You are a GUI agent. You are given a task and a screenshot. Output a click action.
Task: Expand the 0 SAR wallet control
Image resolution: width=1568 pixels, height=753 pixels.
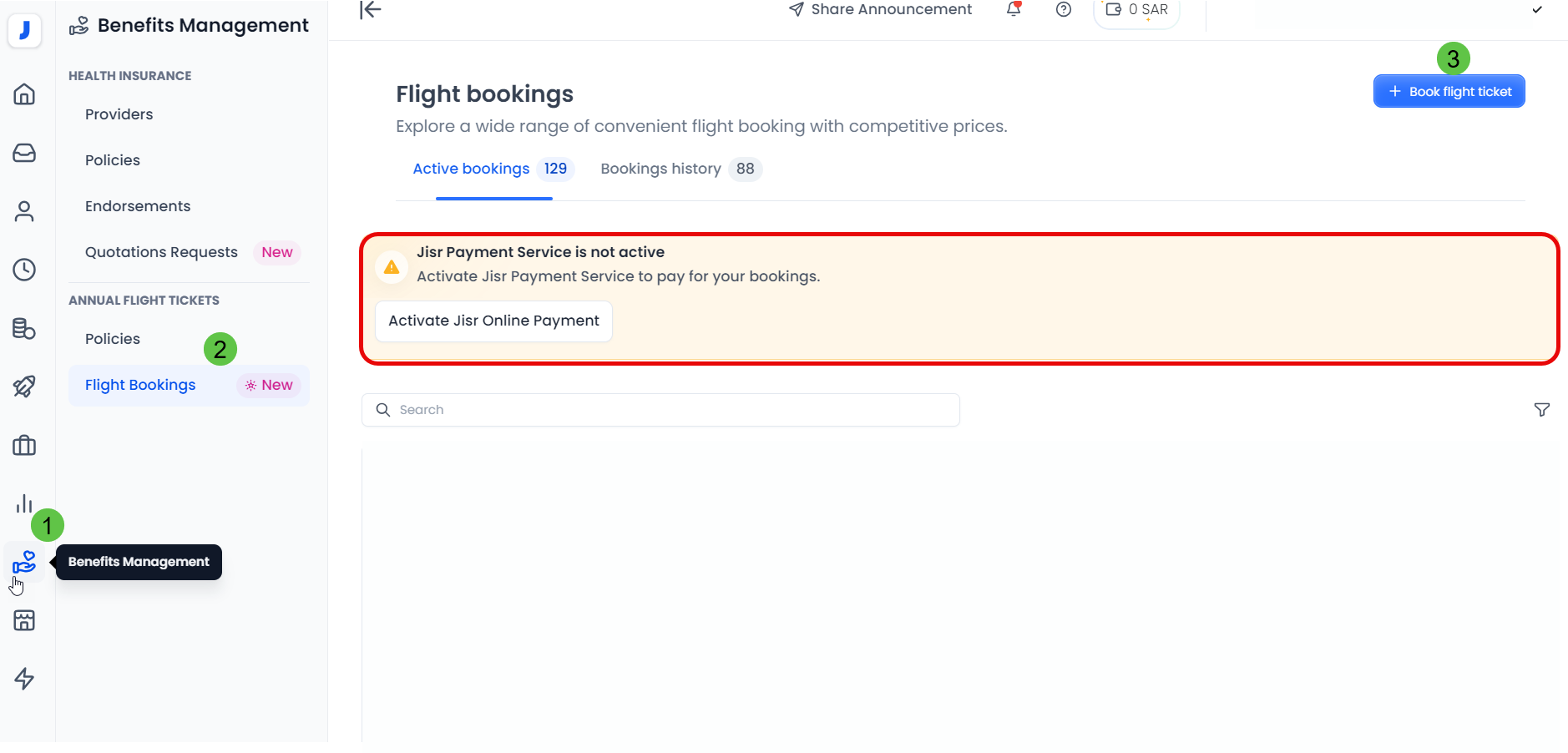(1136, 9)
